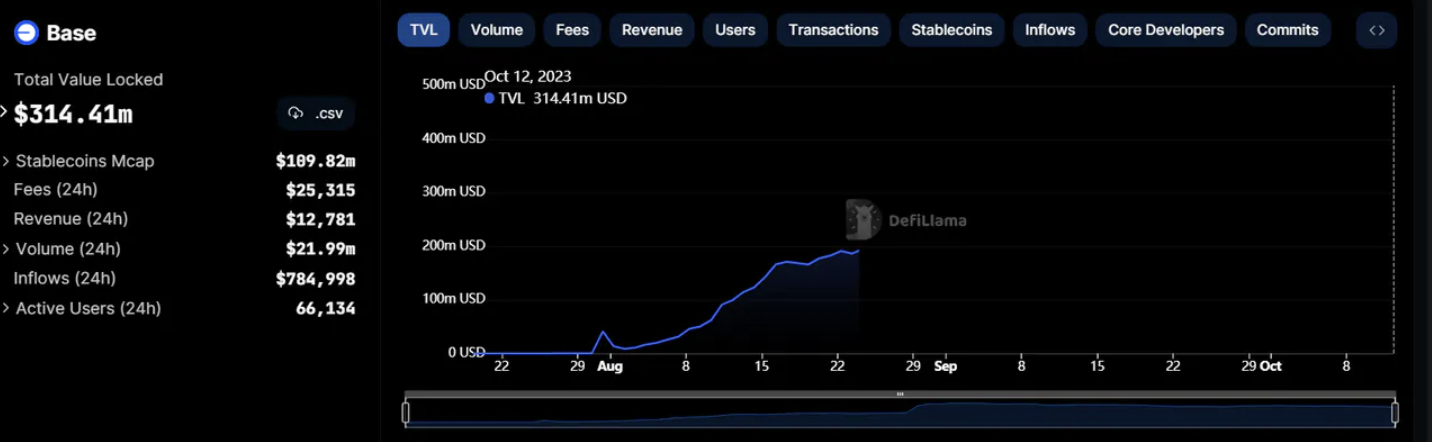The height and width of the screenshot is (442, 1432).
Task: Click the Stablecoins Mcap value $109.82m
Action: tap(315, 161)
